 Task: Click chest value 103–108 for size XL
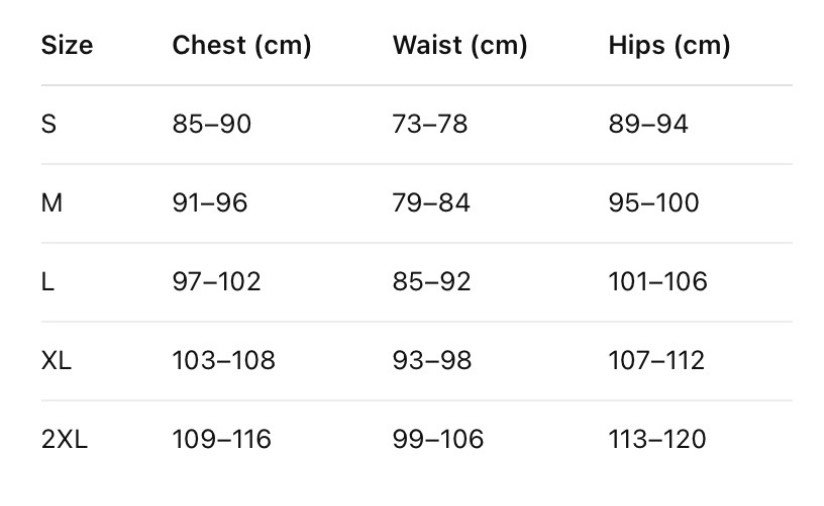(x=223, y=361)
